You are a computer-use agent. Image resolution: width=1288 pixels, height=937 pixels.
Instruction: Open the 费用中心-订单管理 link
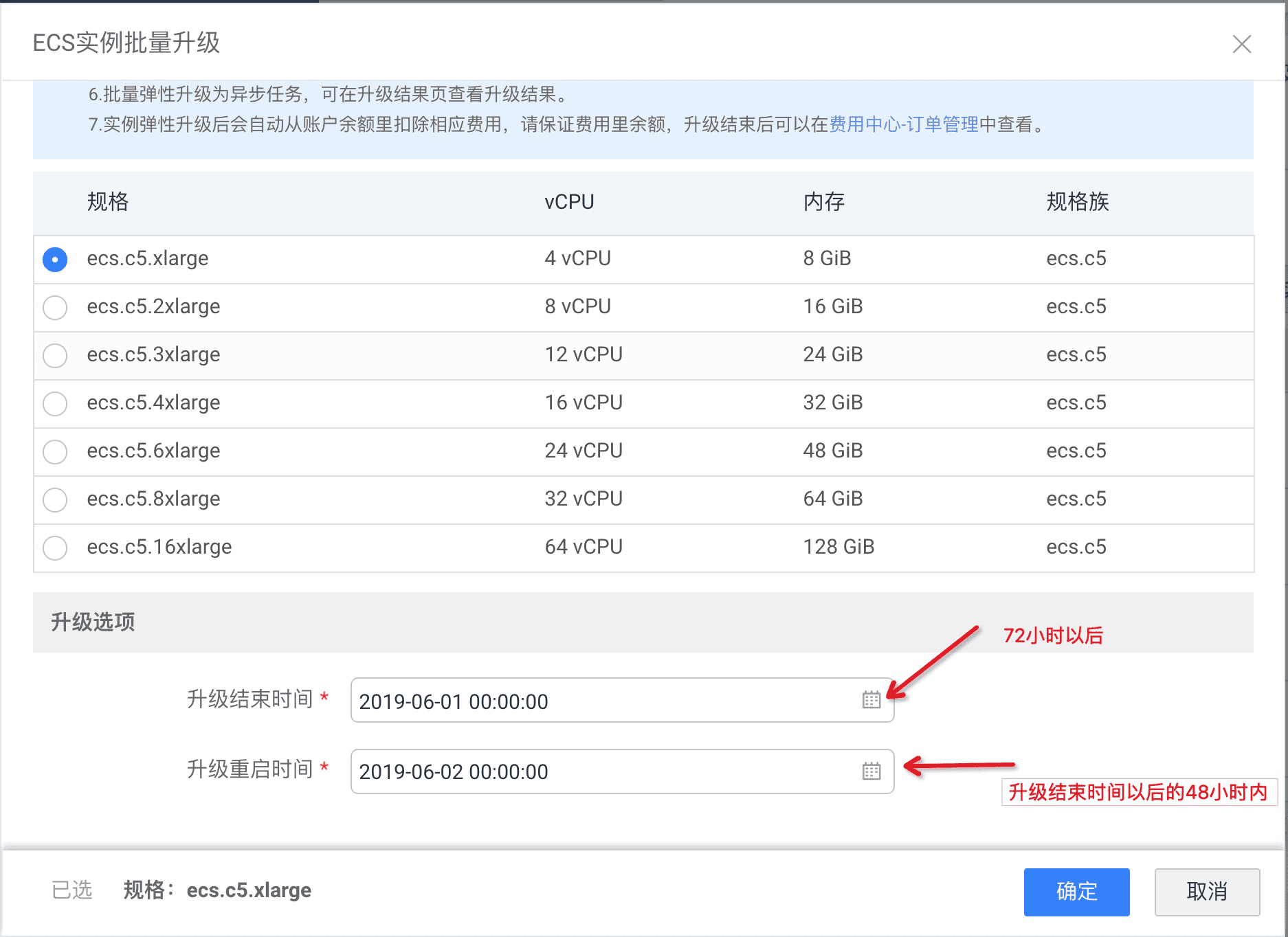point(904,124)
